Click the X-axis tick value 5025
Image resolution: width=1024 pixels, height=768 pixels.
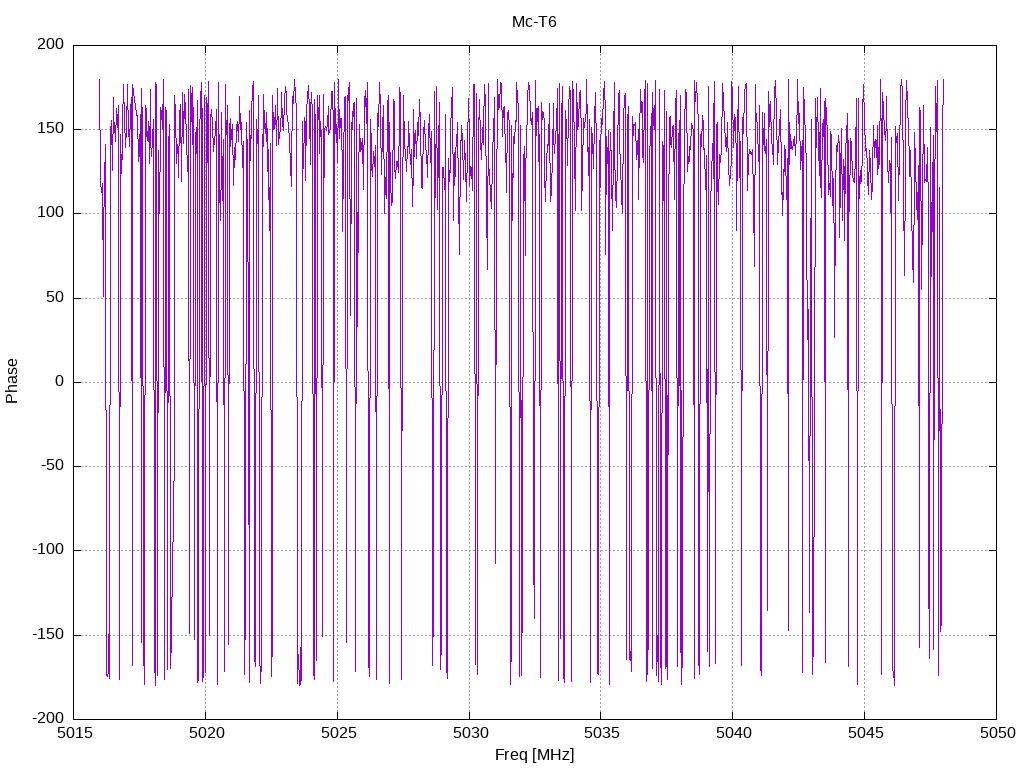click(338, 733)
